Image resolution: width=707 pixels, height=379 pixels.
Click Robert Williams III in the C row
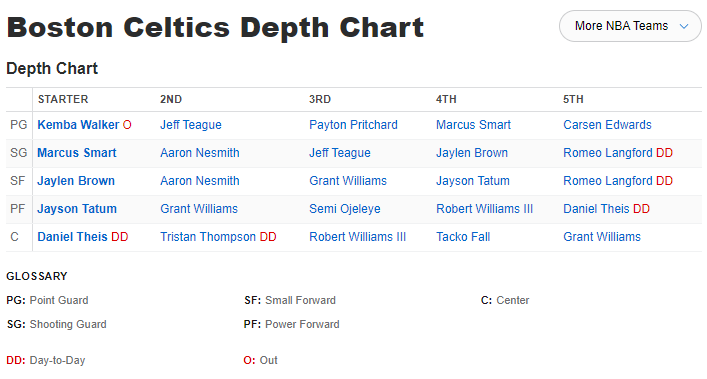(357, 237)
